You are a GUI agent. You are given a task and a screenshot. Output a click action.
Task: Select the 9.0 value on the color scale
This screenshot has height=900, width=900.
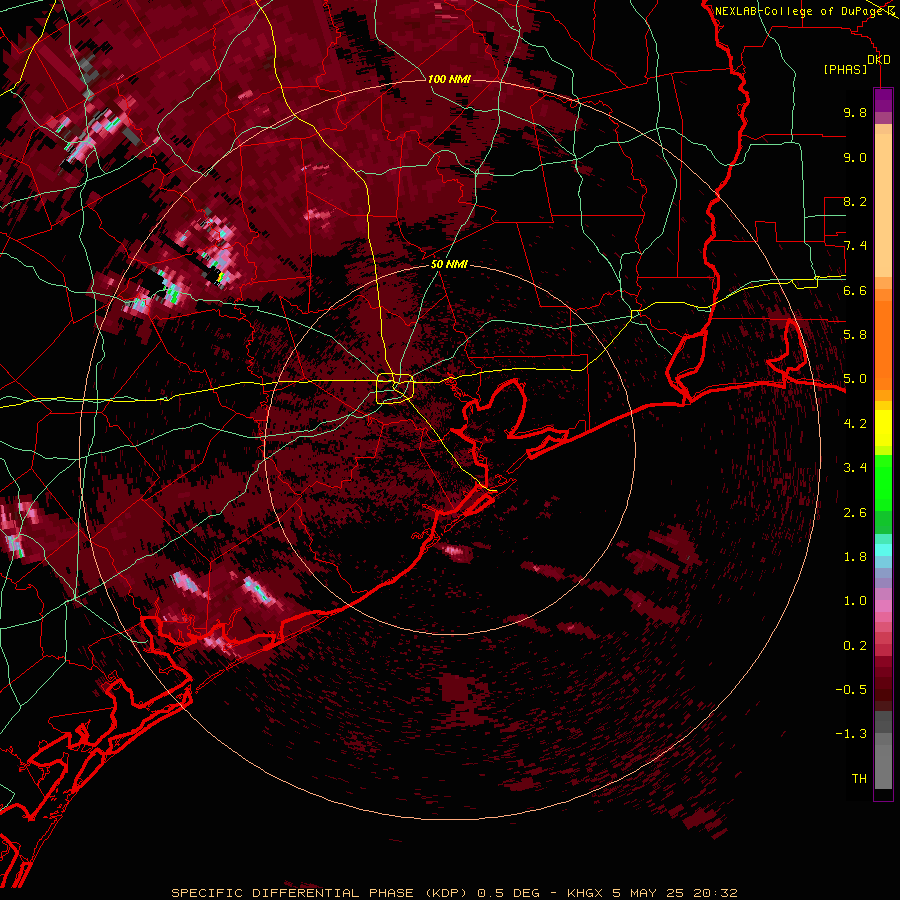coord(855,157)
